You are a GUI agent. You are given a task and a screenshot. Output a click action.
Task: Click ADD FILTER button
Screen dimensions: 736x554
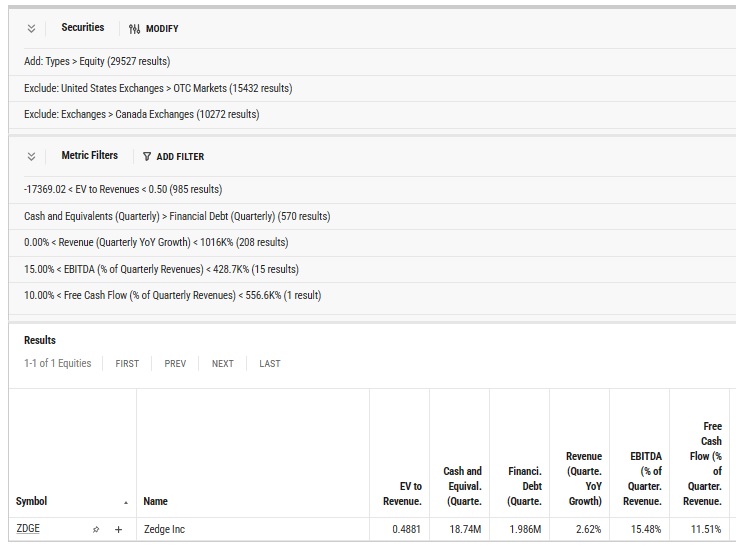[x=173, y=156]
